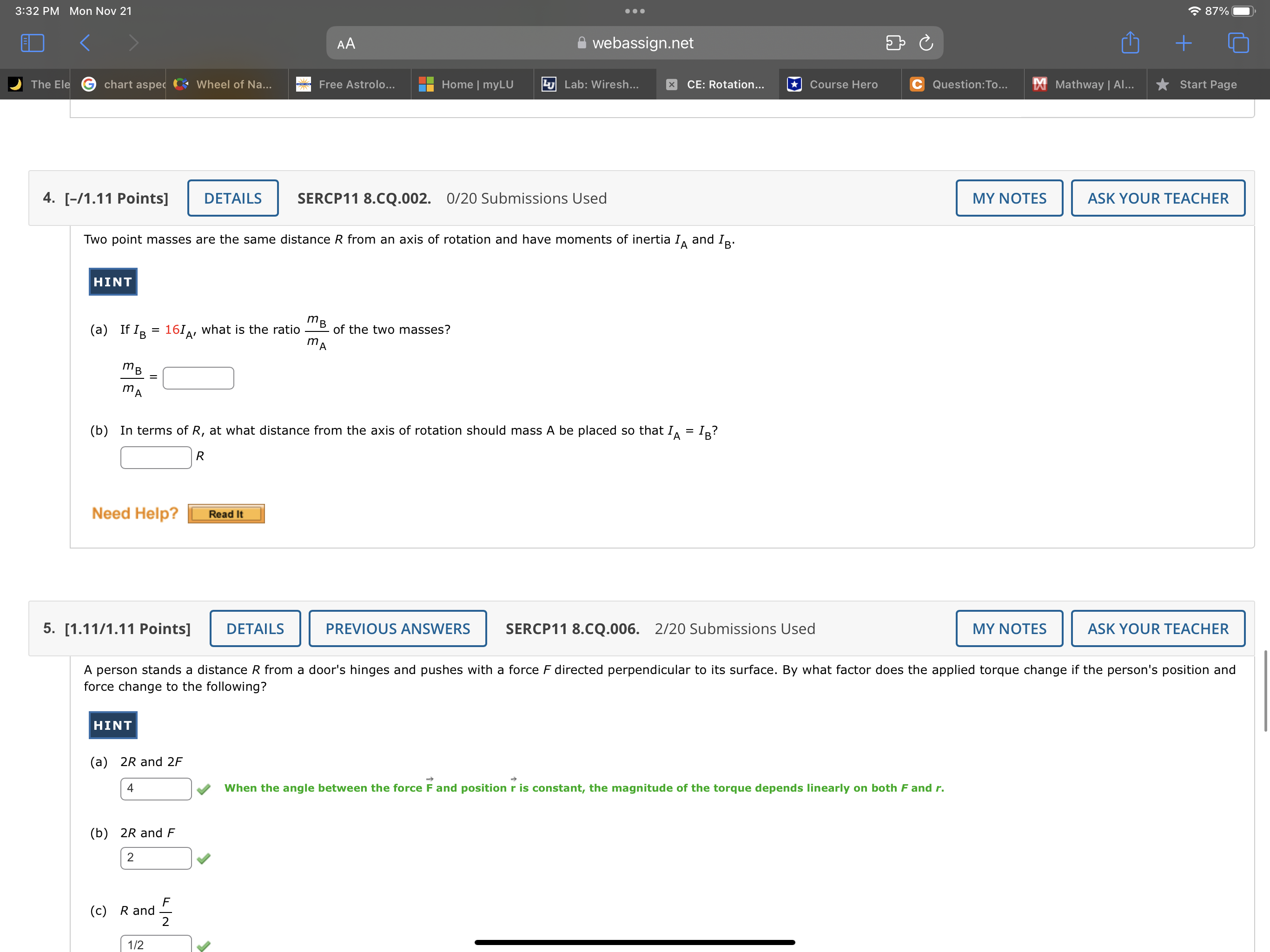Open ASK YOUR TEACHER for question 4
Image resolution: width=1270 pixels, height=952 pixels.
[1158, 198]
